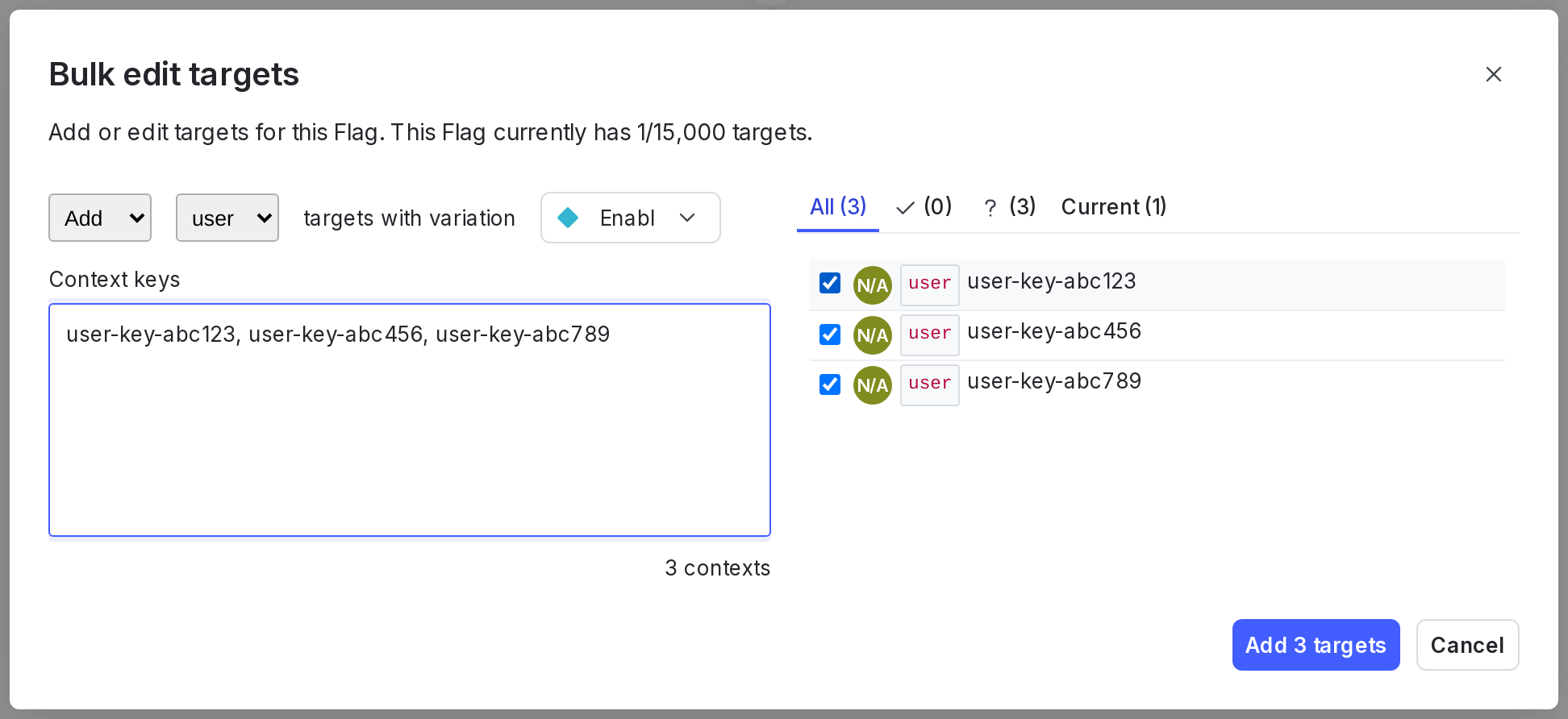Switch to the Current (1) tab
This screenshot has height=719, width=1568.
pos(1113,207)
